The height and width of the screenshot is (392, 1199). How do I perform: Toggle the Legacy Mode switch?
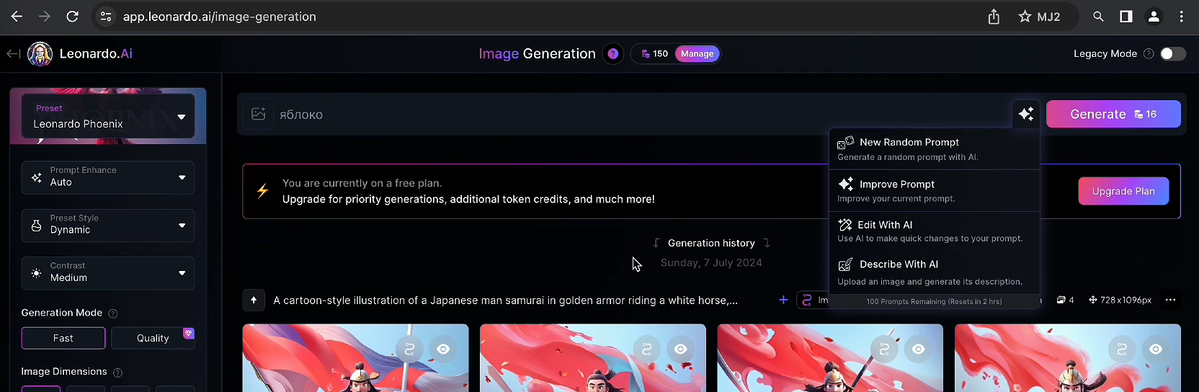[x=1173, y=53]
